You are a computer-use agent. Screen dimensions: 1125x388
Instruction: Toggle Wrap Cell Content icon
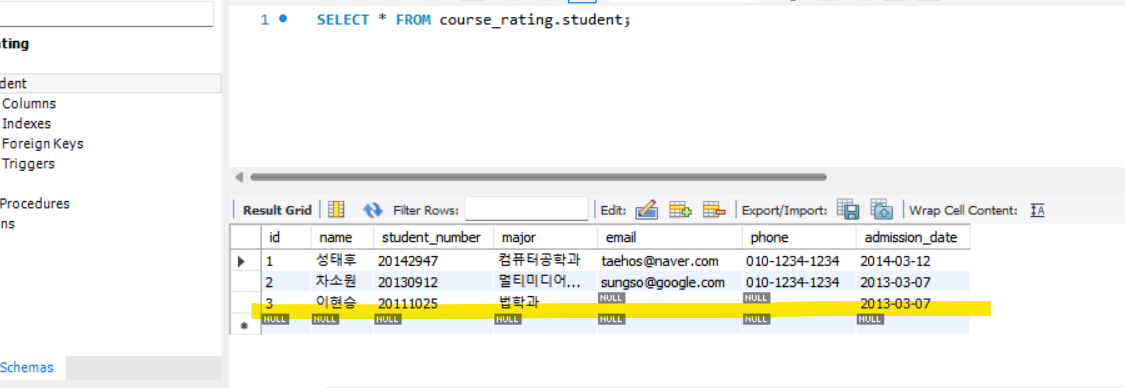[x=1037, y=210]
